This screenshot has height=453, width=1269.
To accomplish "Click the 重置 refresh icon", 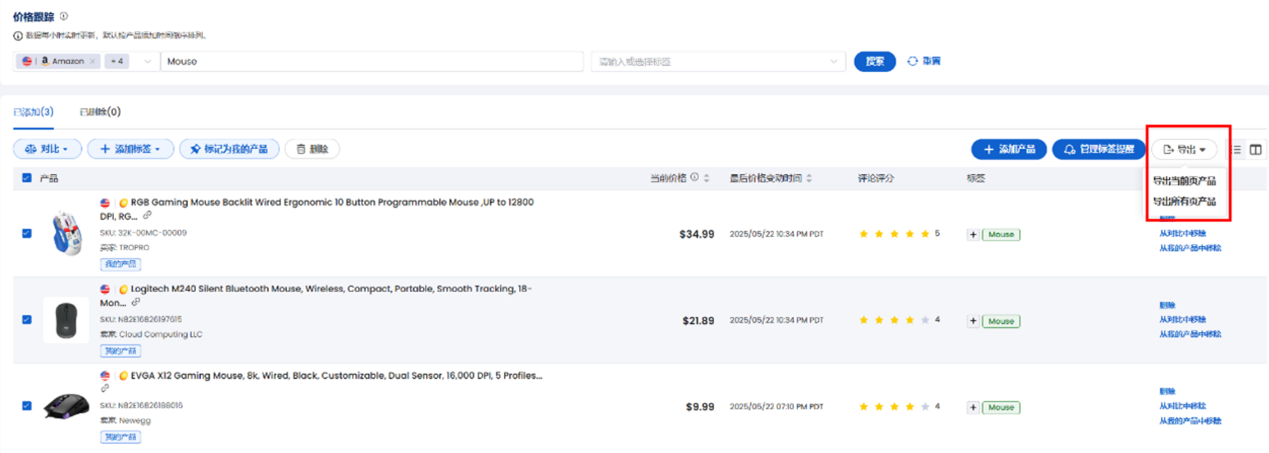I will coord(912,61).
